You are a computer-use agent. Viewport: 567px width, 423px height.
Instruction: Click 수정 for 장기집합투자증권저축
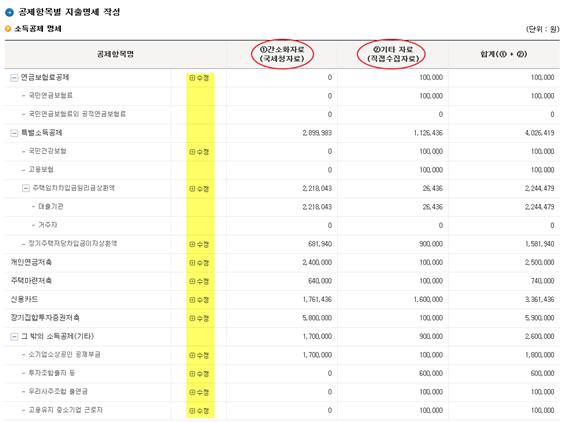pyautogui.click(x=199, y=319)
